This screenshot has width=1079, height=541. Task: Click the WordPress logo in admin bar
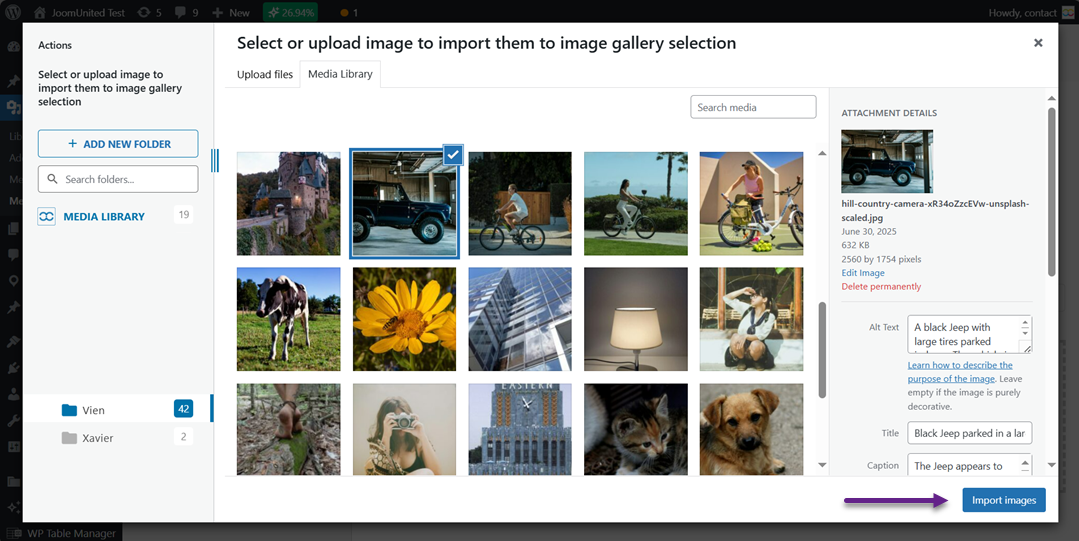(14, 13)
